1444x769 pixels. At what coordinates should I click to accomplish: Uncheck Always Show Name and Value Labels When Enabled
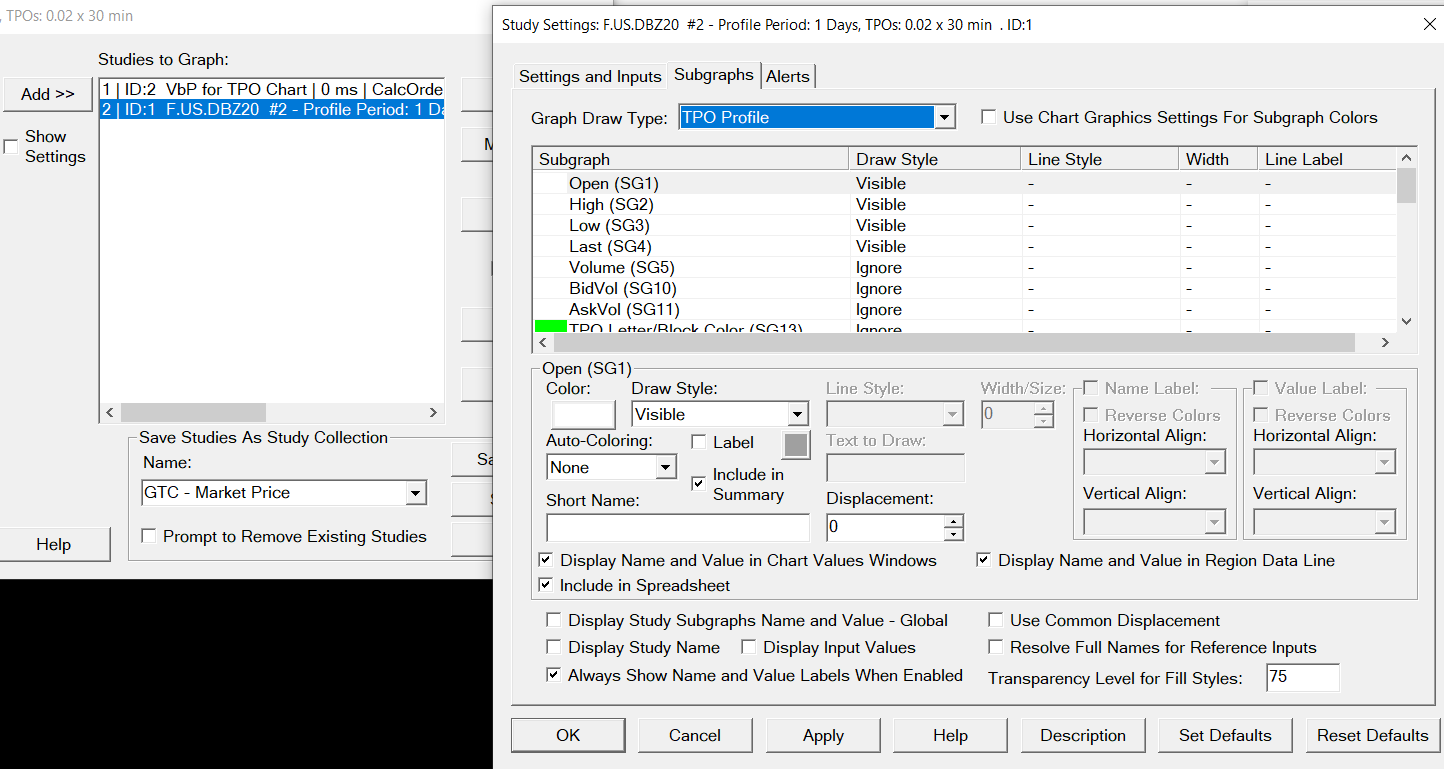[x=554, y=675]
